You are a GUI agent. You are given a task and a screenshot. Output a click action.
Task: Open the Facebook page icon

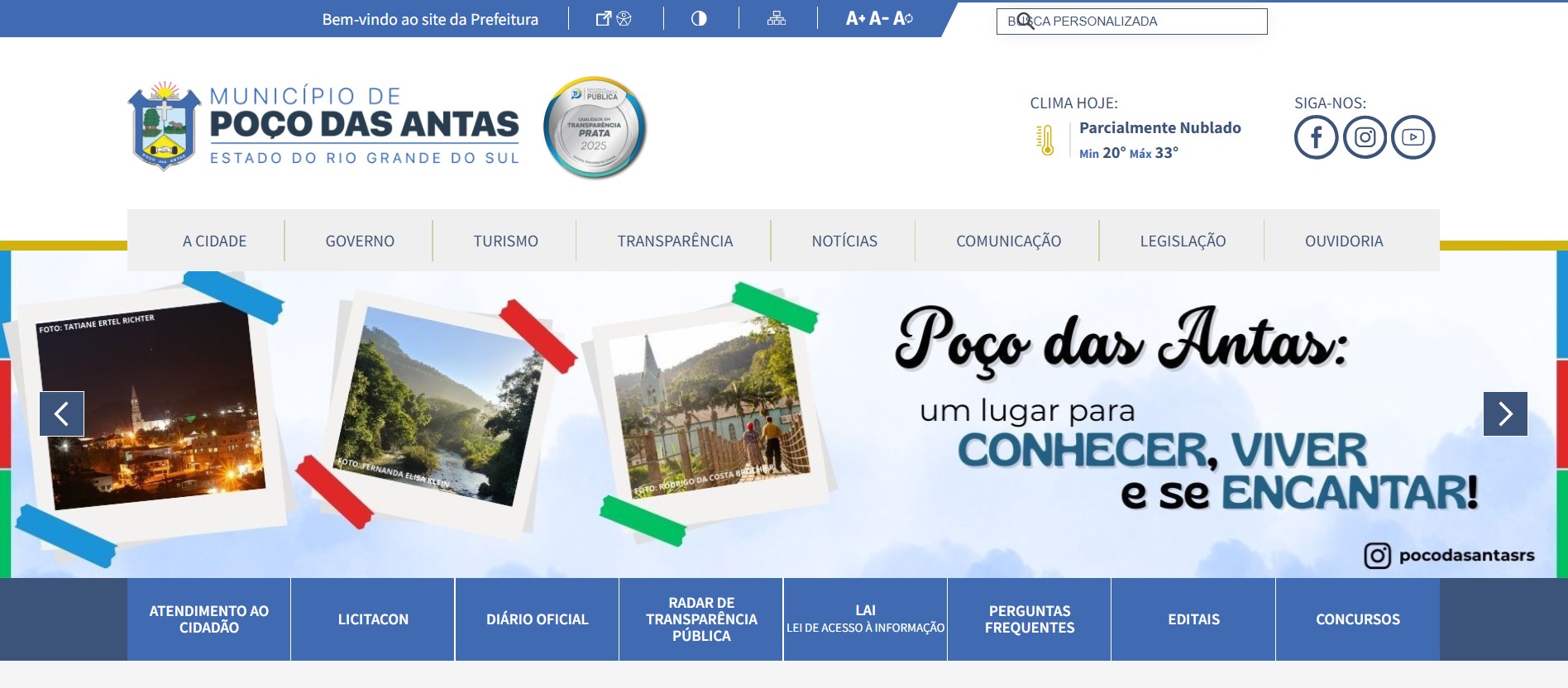click(1316, 137)
